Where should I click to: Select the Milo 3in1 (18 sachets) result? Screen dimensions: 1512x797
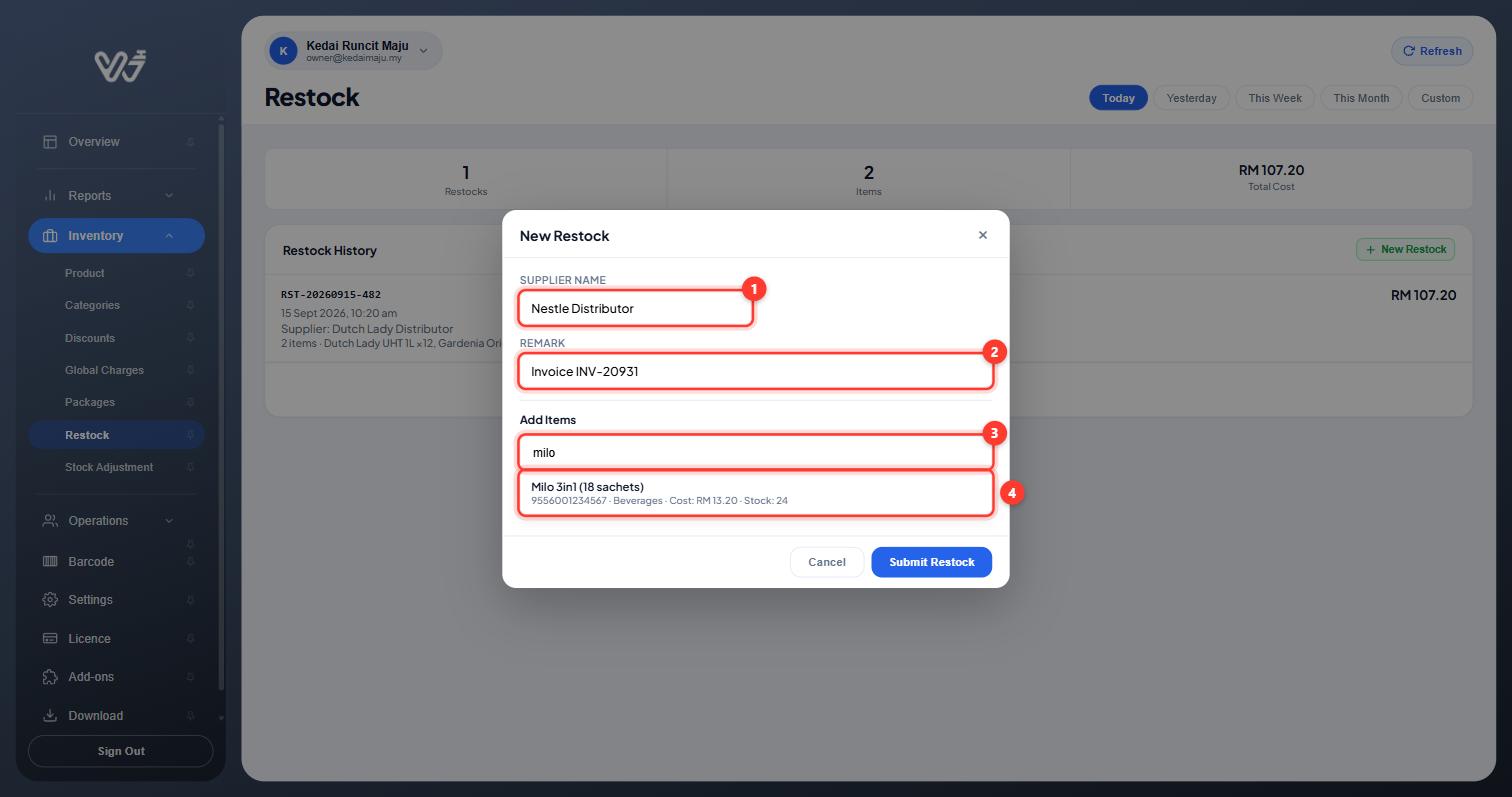tap(756, 493)
